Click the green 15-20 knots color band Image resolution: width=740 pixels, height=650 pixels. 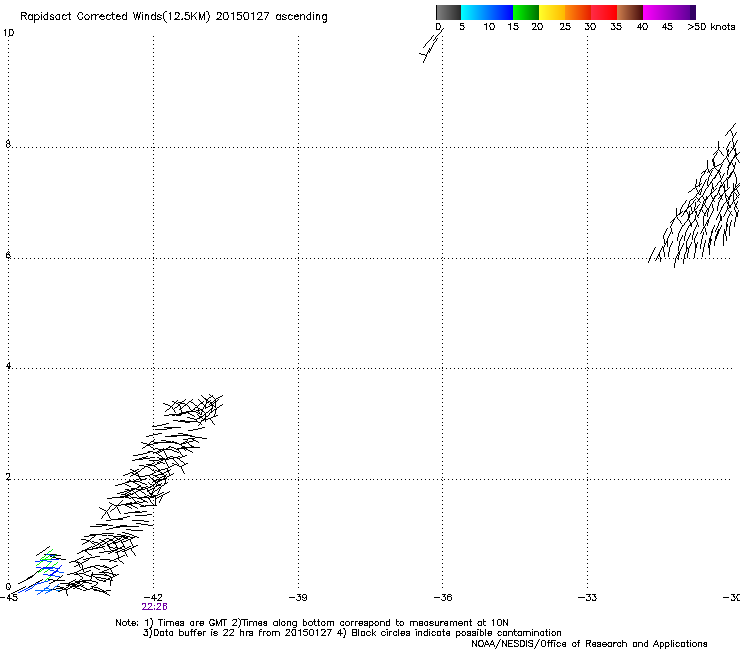click(526, 12)
